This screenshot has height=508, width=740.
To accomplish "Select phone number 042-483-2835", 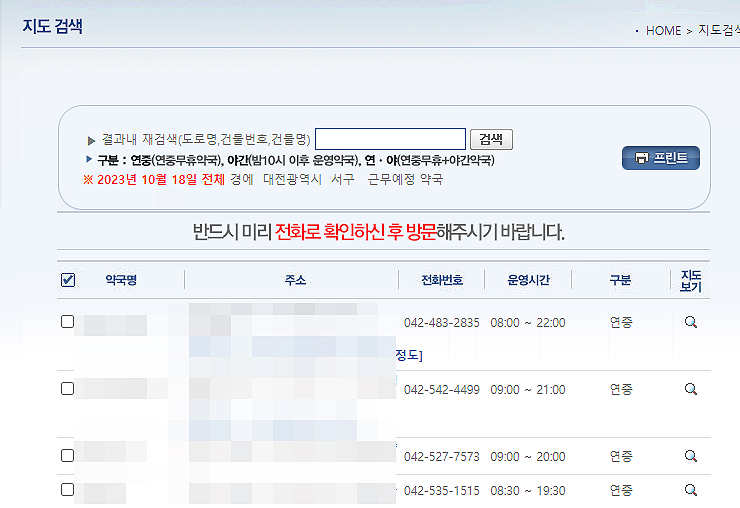I will (x=442, y=323).
